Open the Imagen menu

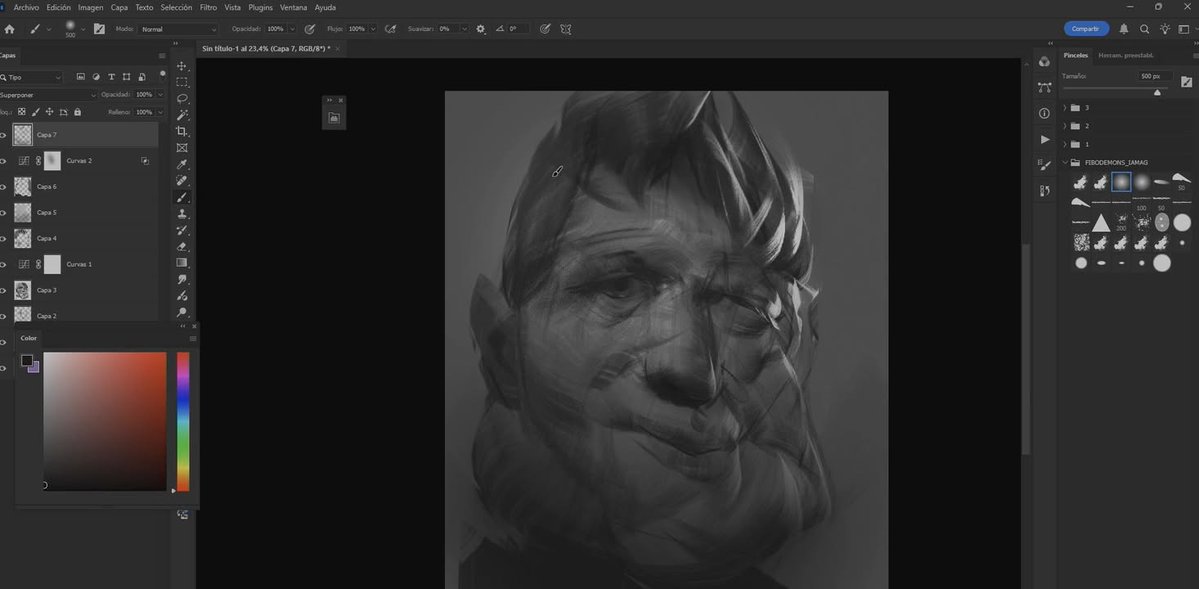click(x=90, y=8)
